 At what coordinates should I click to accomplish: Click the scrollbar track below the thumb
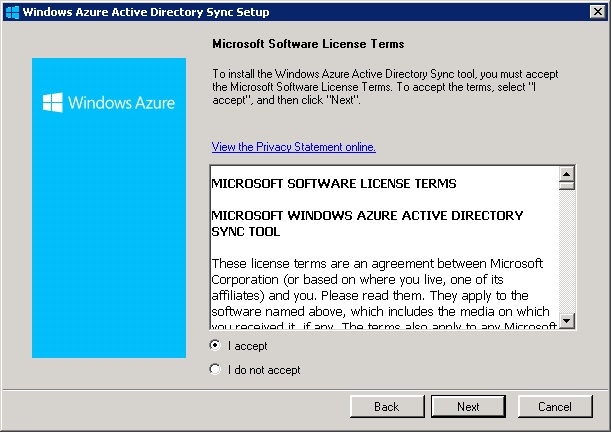point(566,252)
